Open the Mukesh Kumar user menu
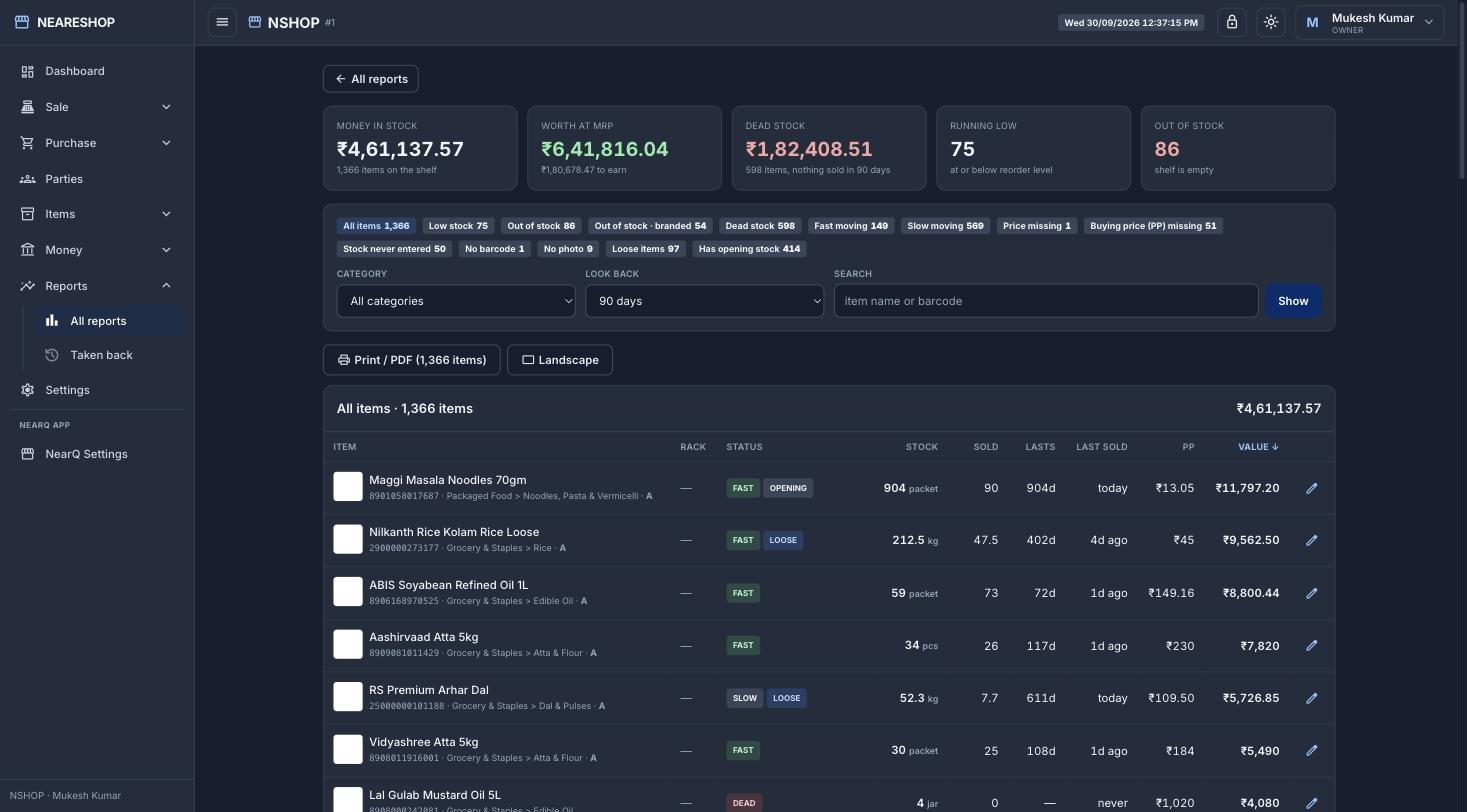1467x812 pixels. 1369,22
